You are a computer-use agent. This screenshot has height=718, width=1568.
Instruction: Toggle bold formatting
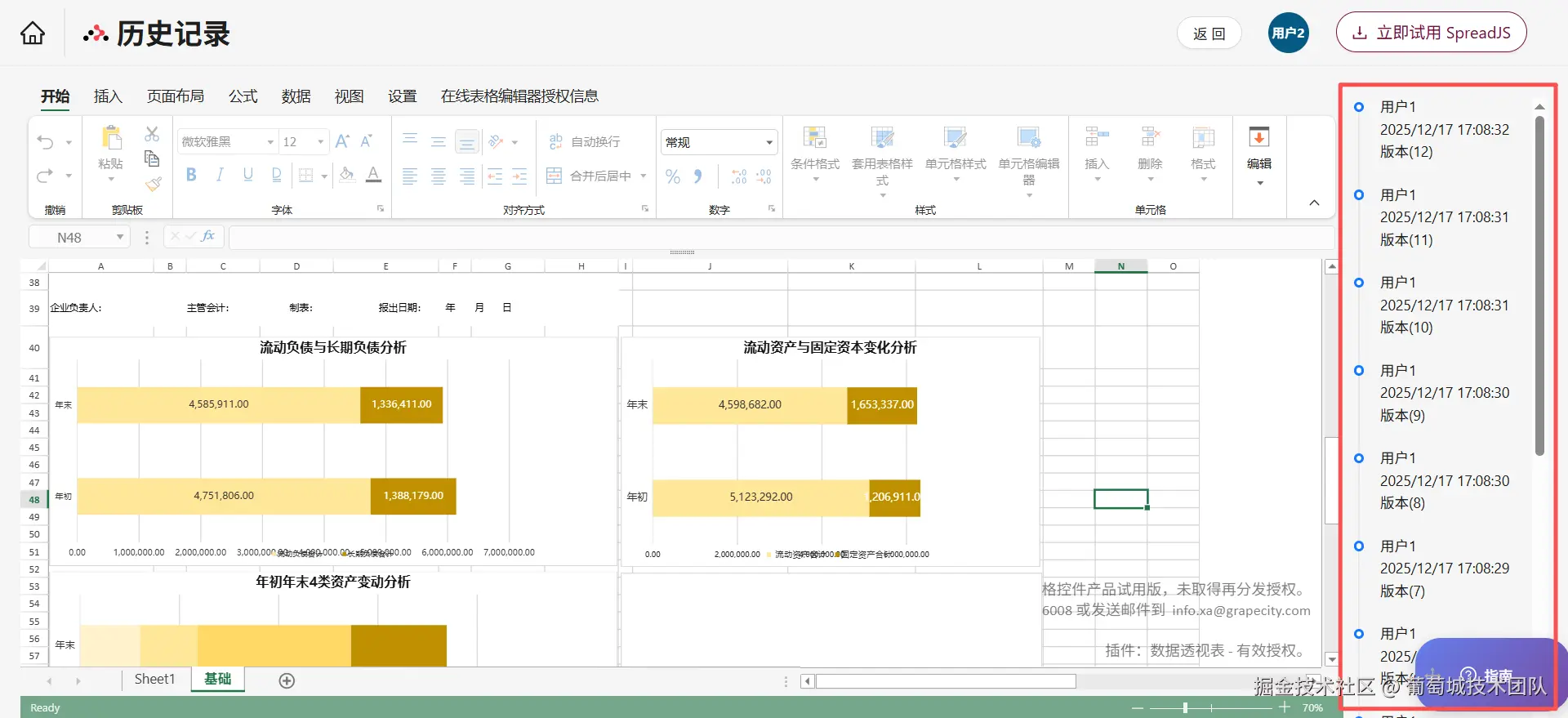pos(191,175)
